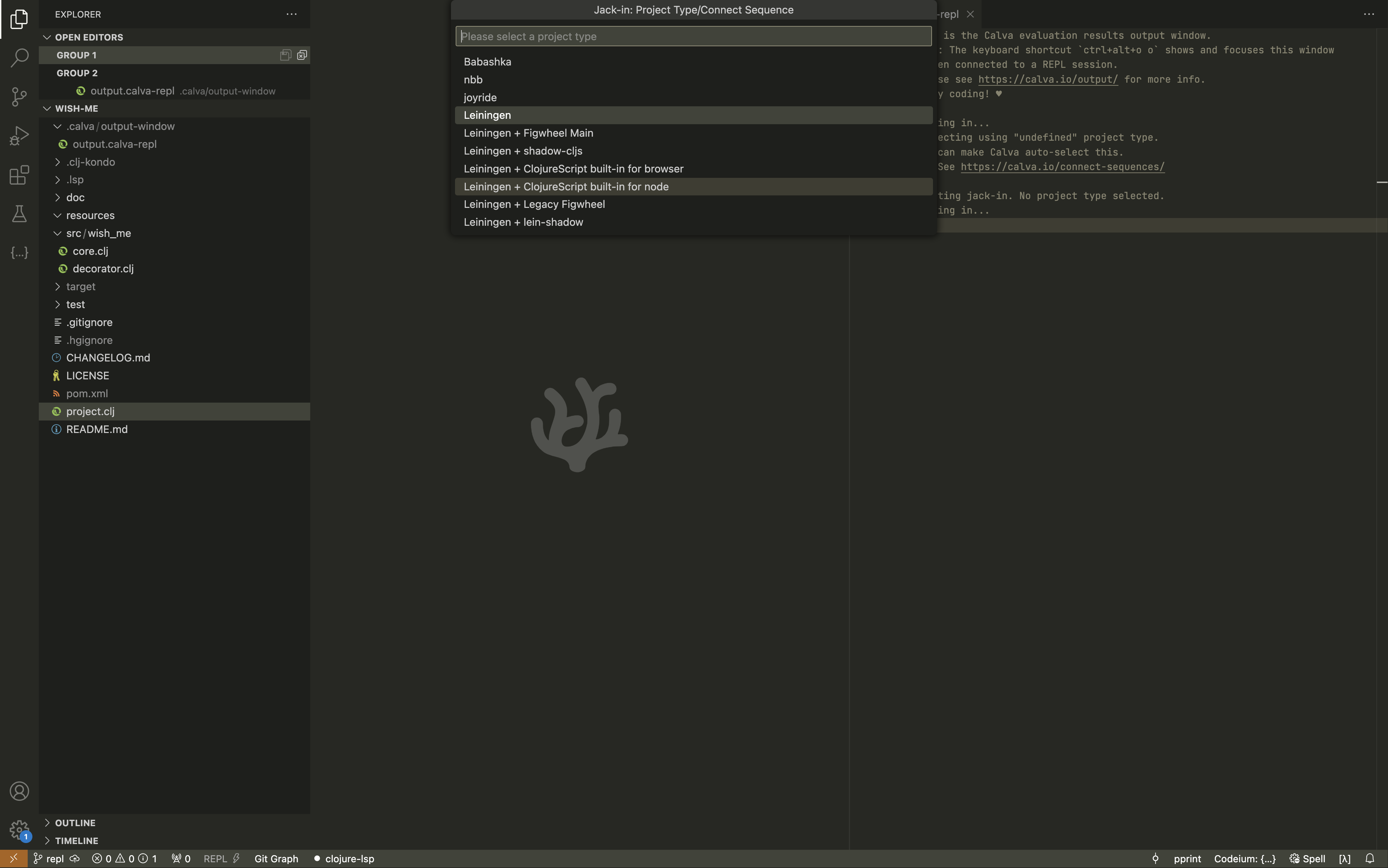Open the Accounts icon
This screenshot has width=1388, height=868.
tap(19, 791)
